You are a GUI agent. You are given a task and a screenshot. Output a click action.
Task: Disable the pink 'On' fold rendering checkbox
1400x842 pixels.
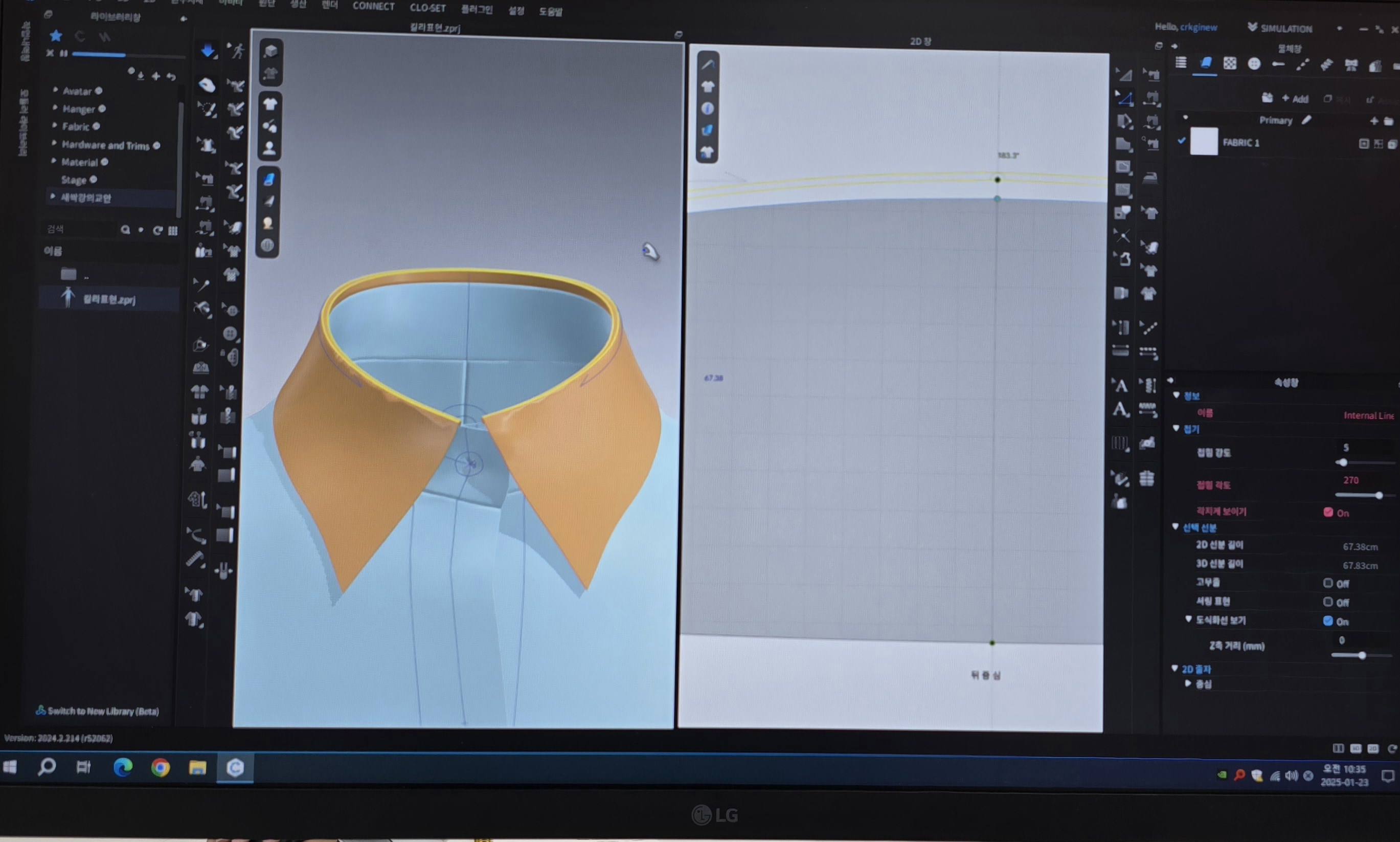coord(1328,513)
